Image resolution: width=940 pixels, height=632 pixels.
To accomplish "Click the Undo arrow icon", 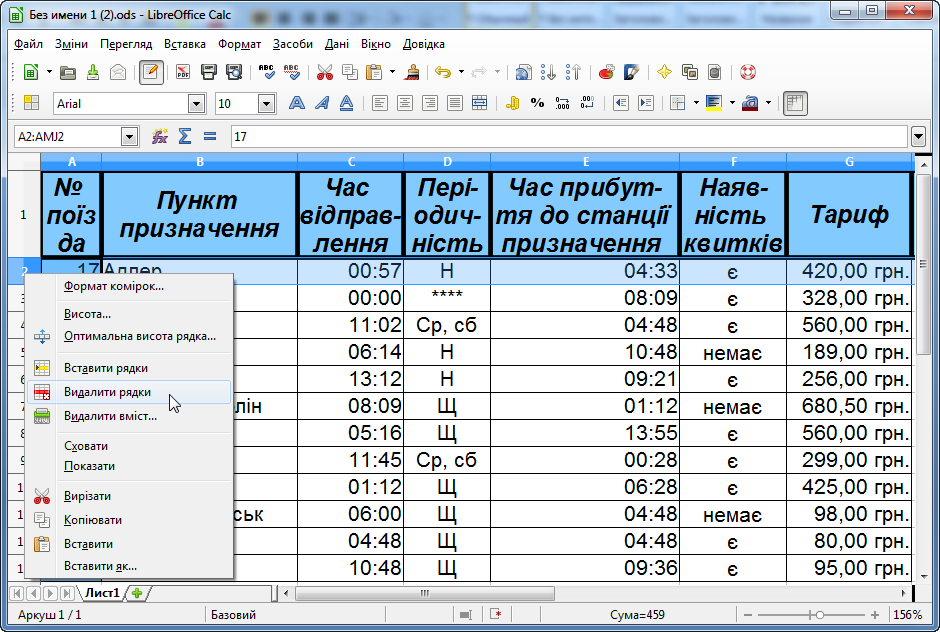I will click(443, 73).
